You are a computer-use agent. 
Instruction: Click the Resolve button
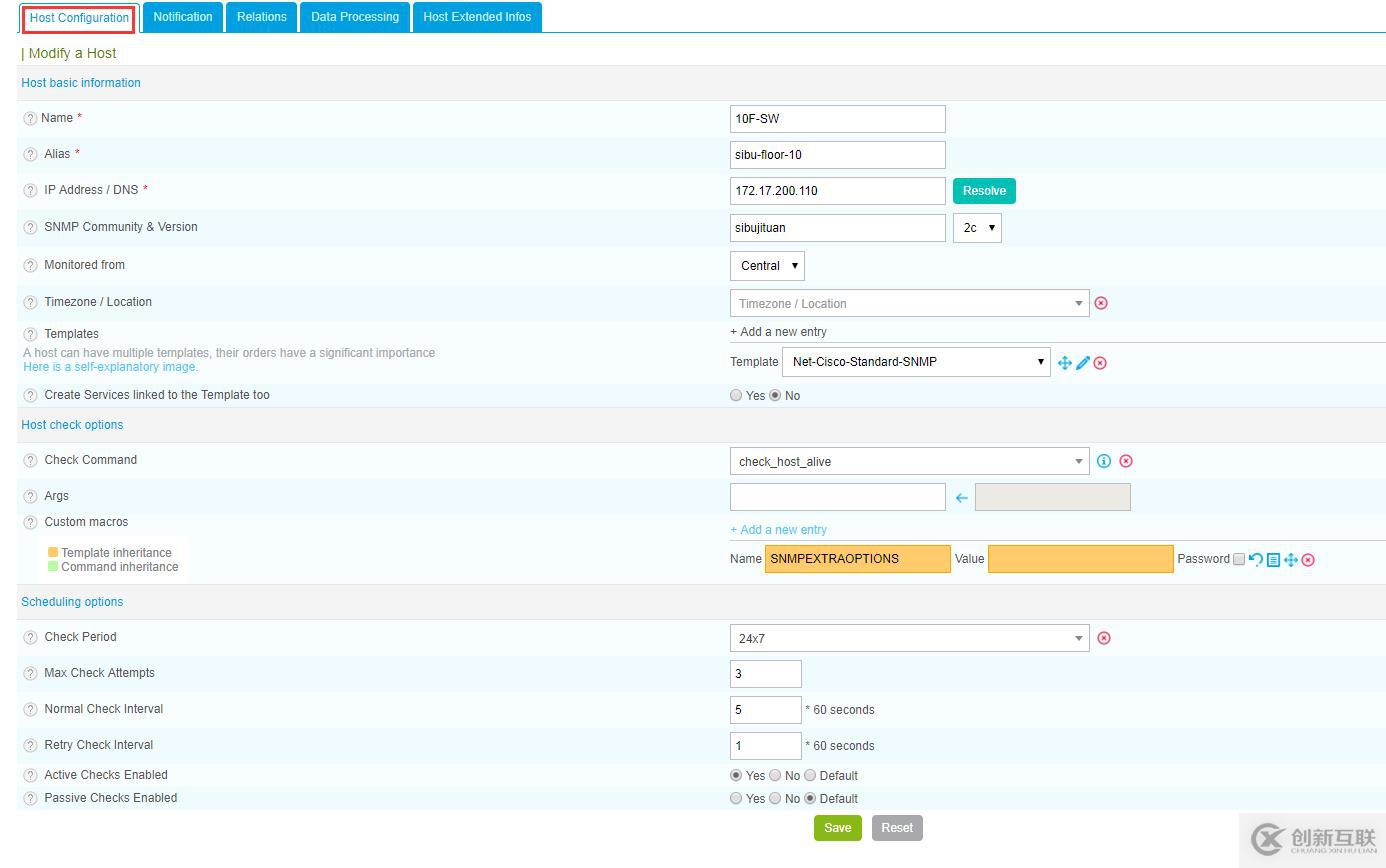984,191
